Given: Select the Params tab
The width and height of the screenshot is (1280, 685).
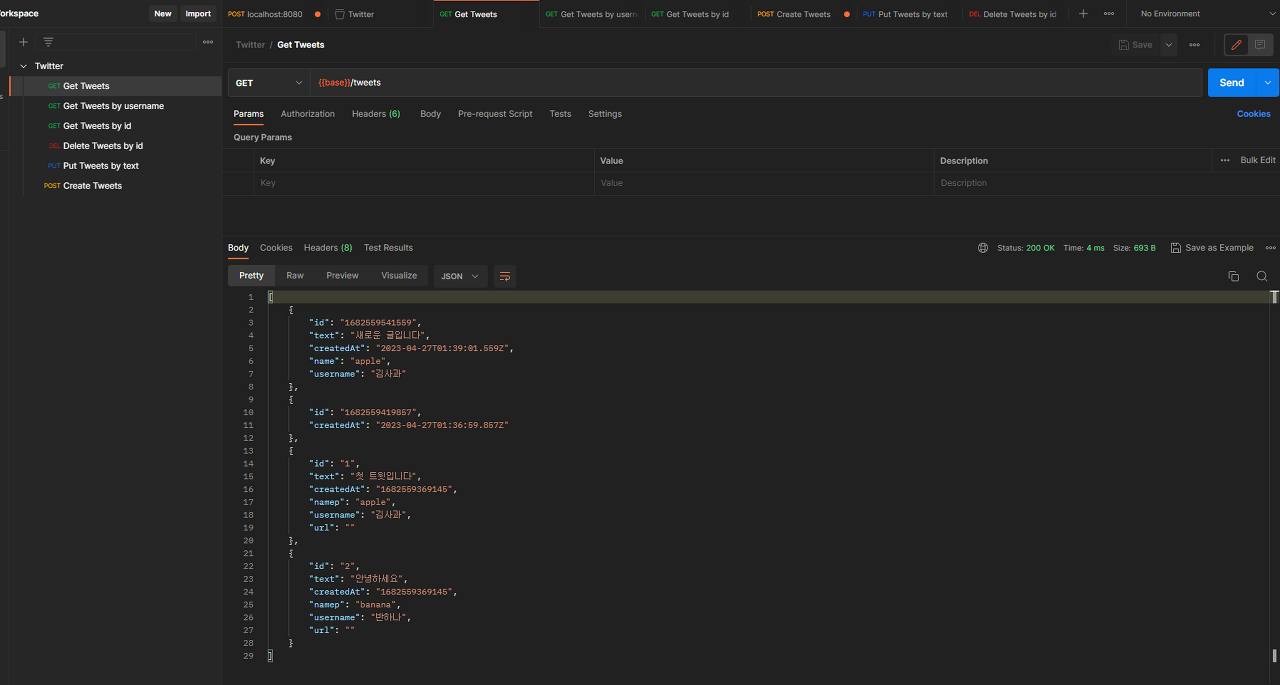Looking at the screenshot, I should pos(248,114).
